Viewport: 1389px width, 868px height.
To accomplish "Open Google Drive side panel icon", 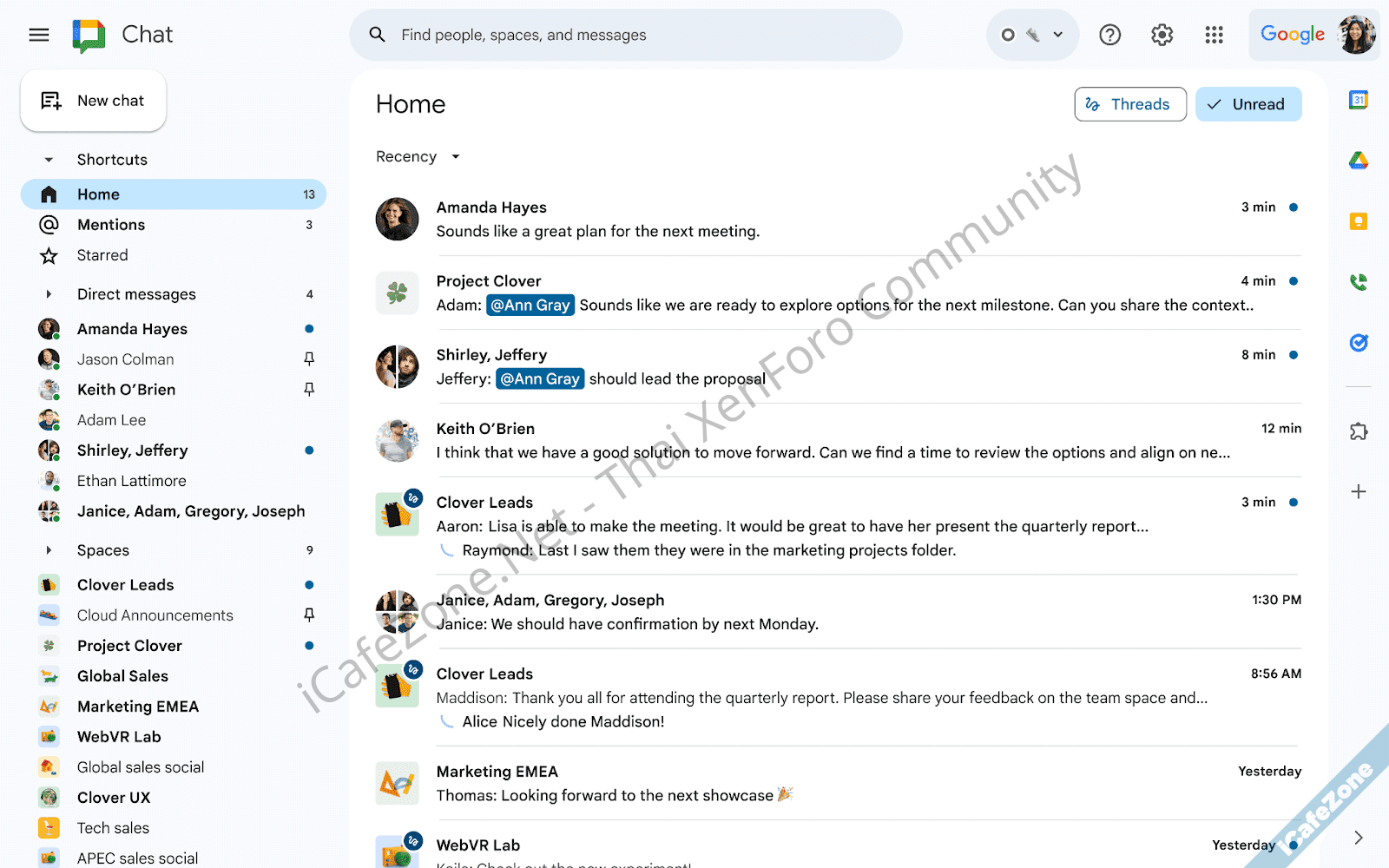I will point(1359,161).
